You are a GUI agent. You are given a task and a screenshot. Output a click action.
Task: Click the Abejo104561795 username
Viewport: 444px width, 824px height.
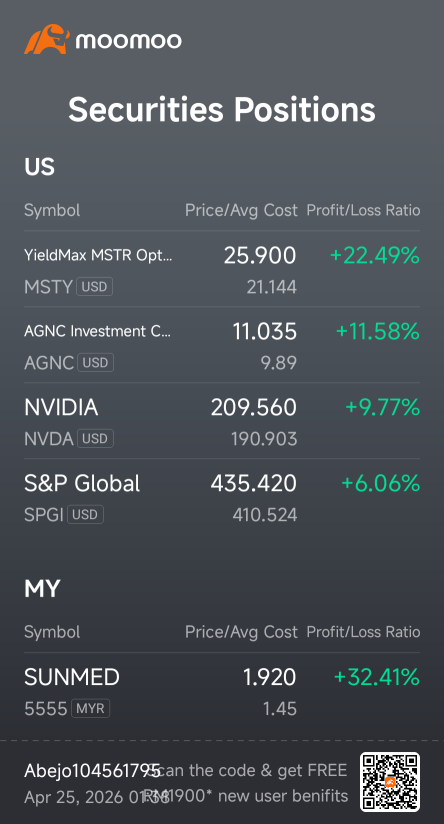tap(92, 771)
